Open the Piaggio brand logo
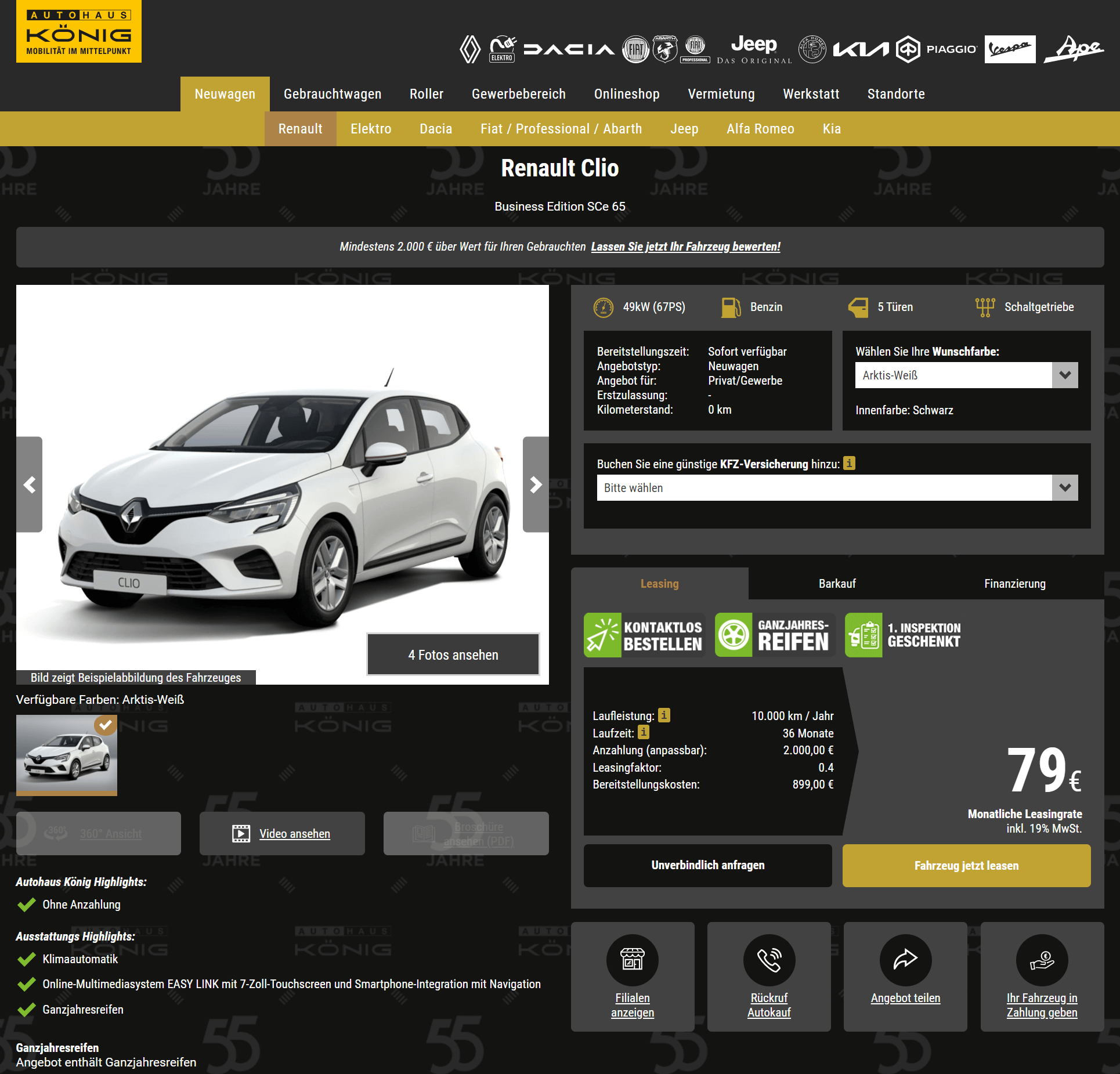The width and height of the screenshot is (1120, 1074). coord(937,49)
